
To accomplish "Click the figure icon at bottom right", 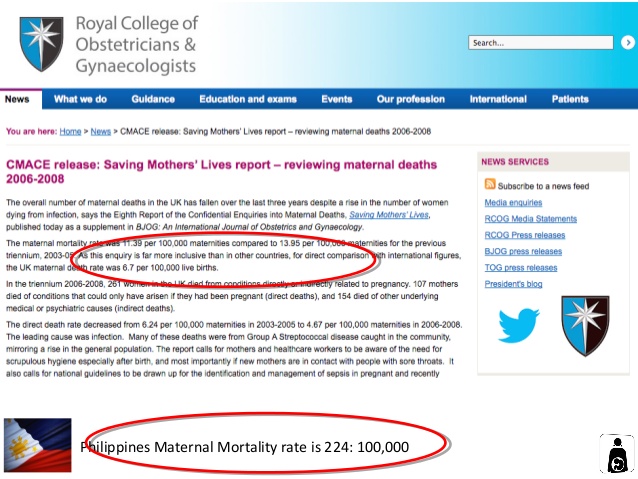I will pos(617,453).
